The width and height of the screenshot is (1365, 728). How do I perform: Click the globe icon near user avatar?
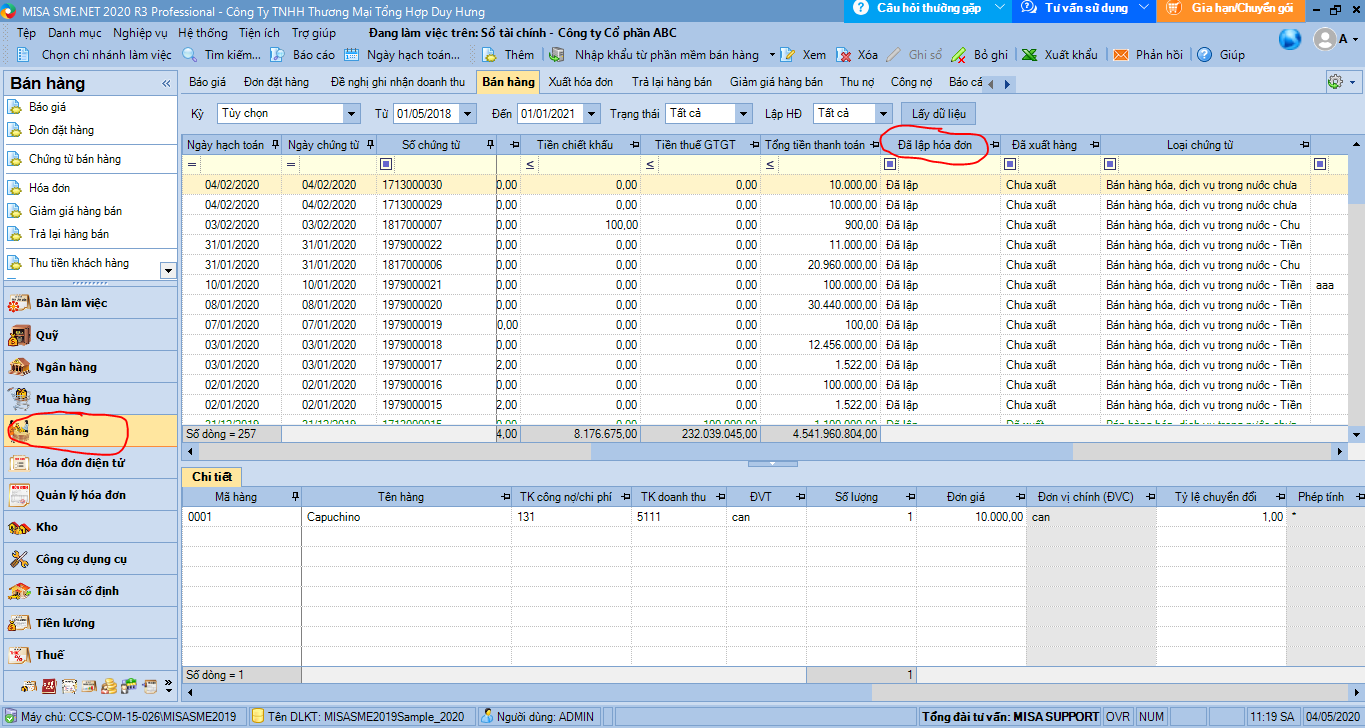[1290, 39]
